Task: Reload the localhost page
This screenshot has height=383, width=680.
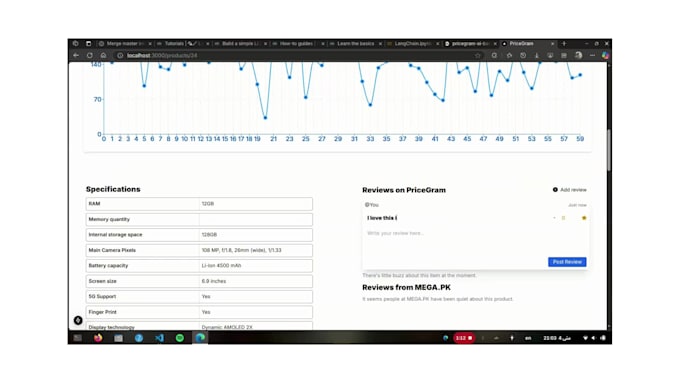Action: point(89,56)
